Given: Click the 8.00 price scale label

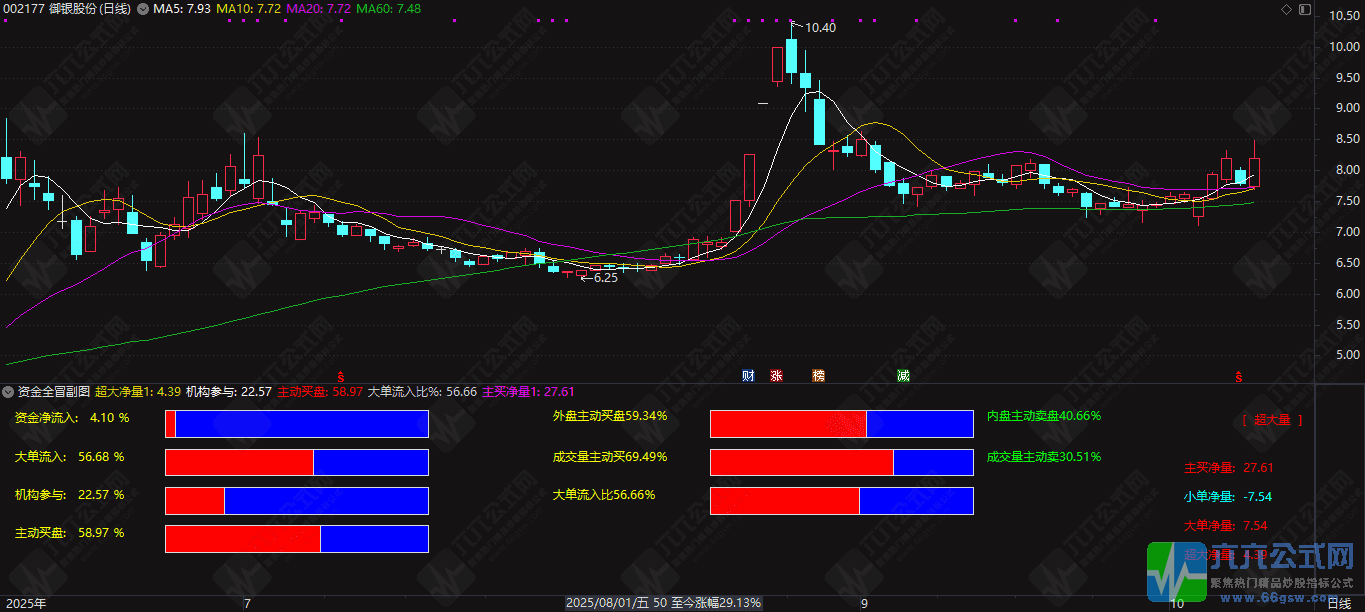Looking at the screenshot, I should 1347,170.
